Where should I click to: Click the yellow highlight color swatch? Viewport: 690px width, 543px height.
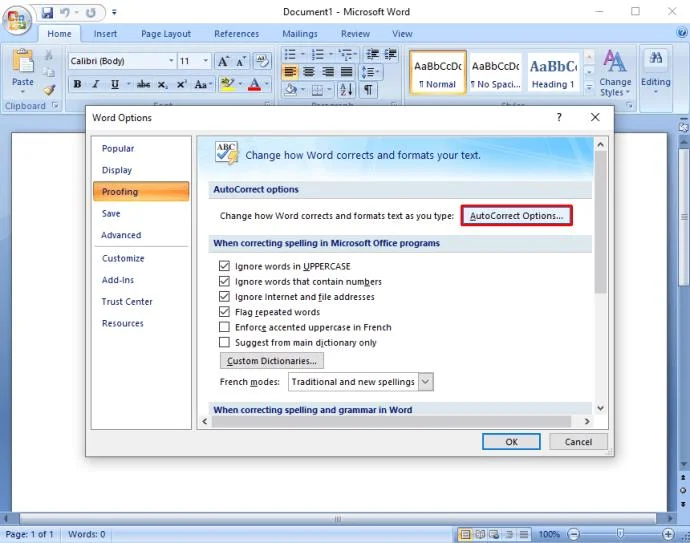pos(228,84)
